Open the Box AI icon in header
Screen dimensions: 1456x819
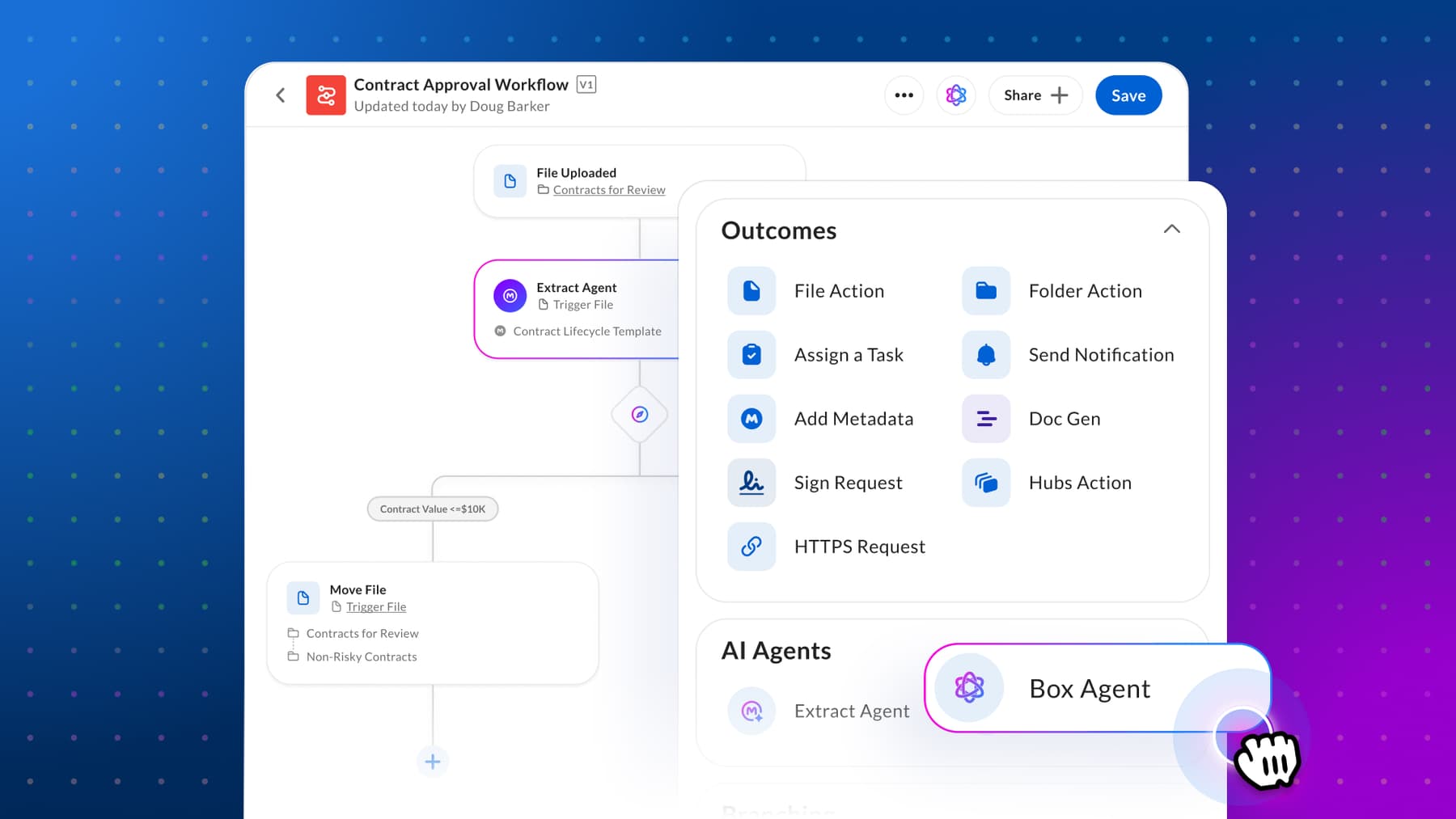[956, 95]
